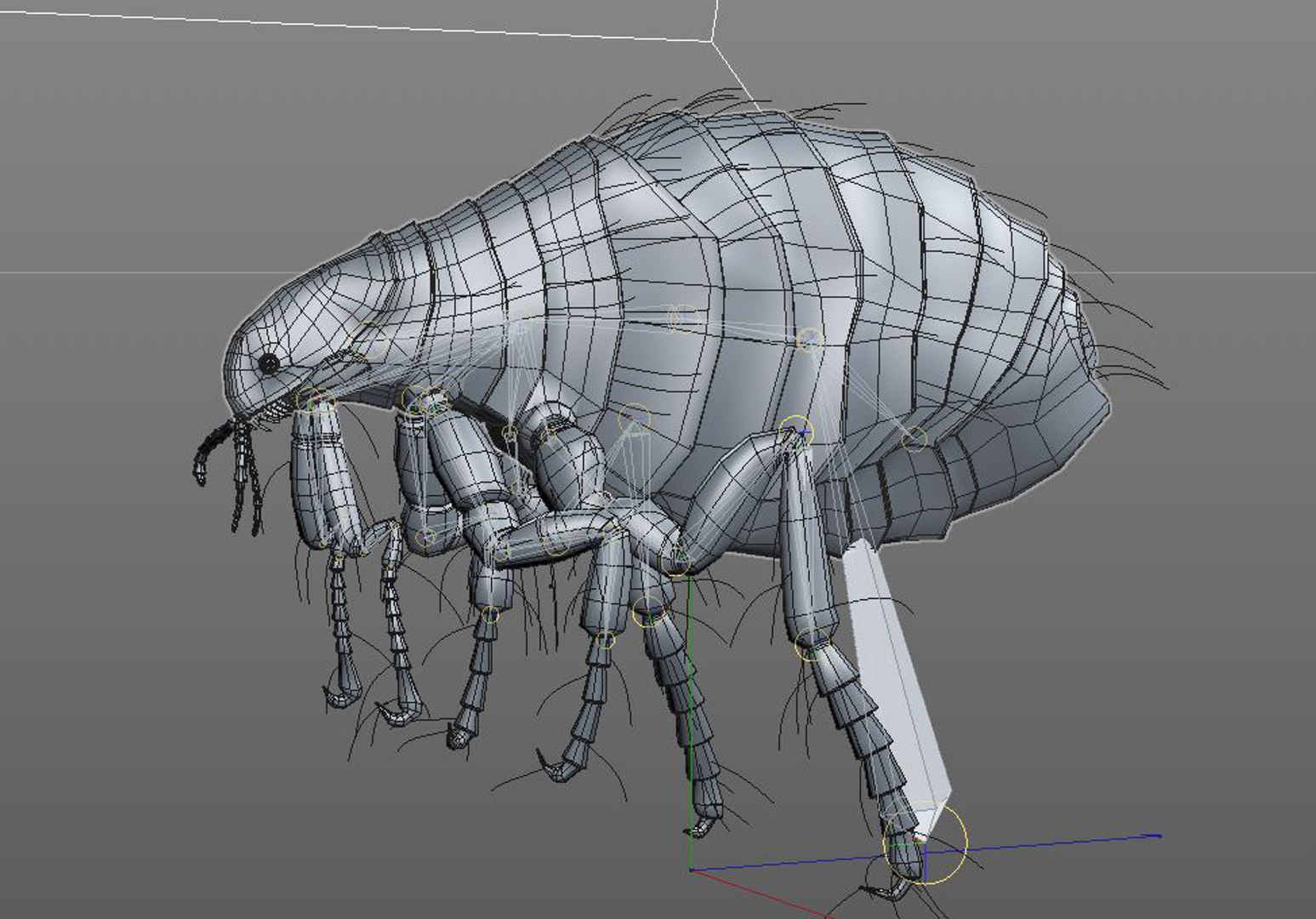Screen dimensions: 1316x919
Task: Select the flea model's black eye
Action: tap(268, 364)
